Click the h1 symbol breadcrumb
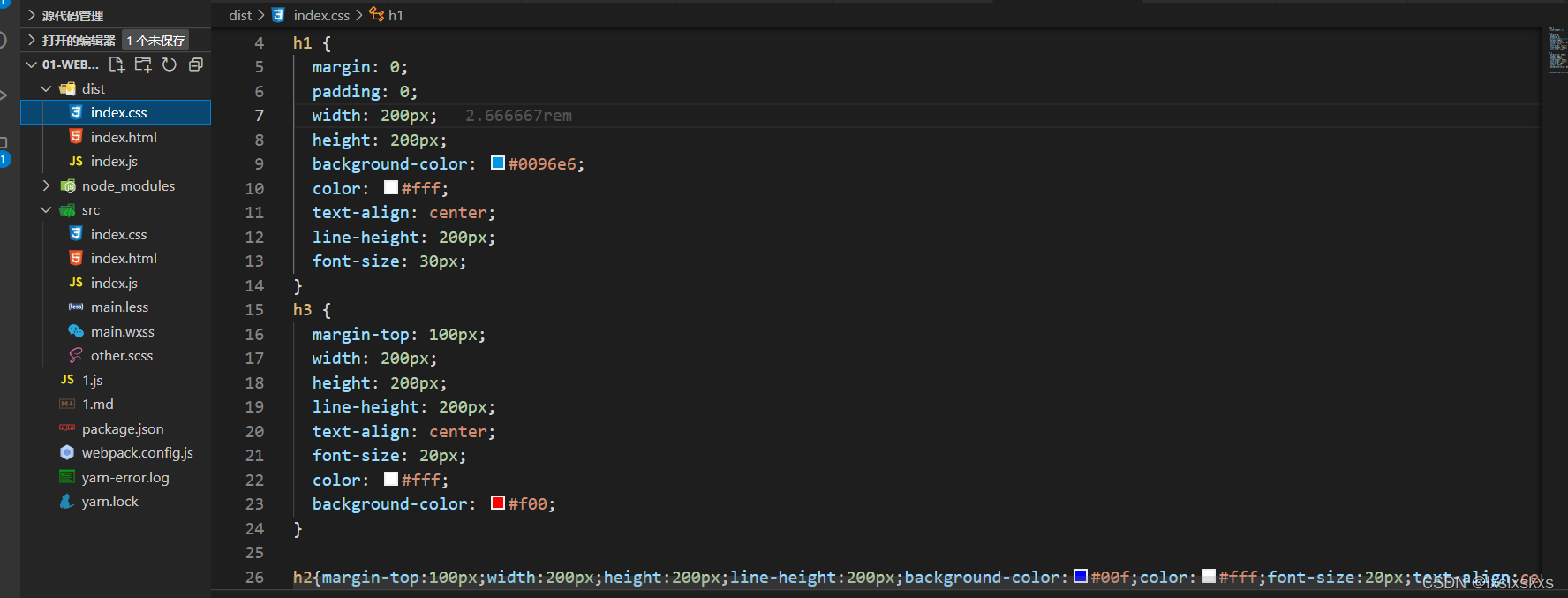The width and height of the screenshot is (1568, 598). coord(387,15)
